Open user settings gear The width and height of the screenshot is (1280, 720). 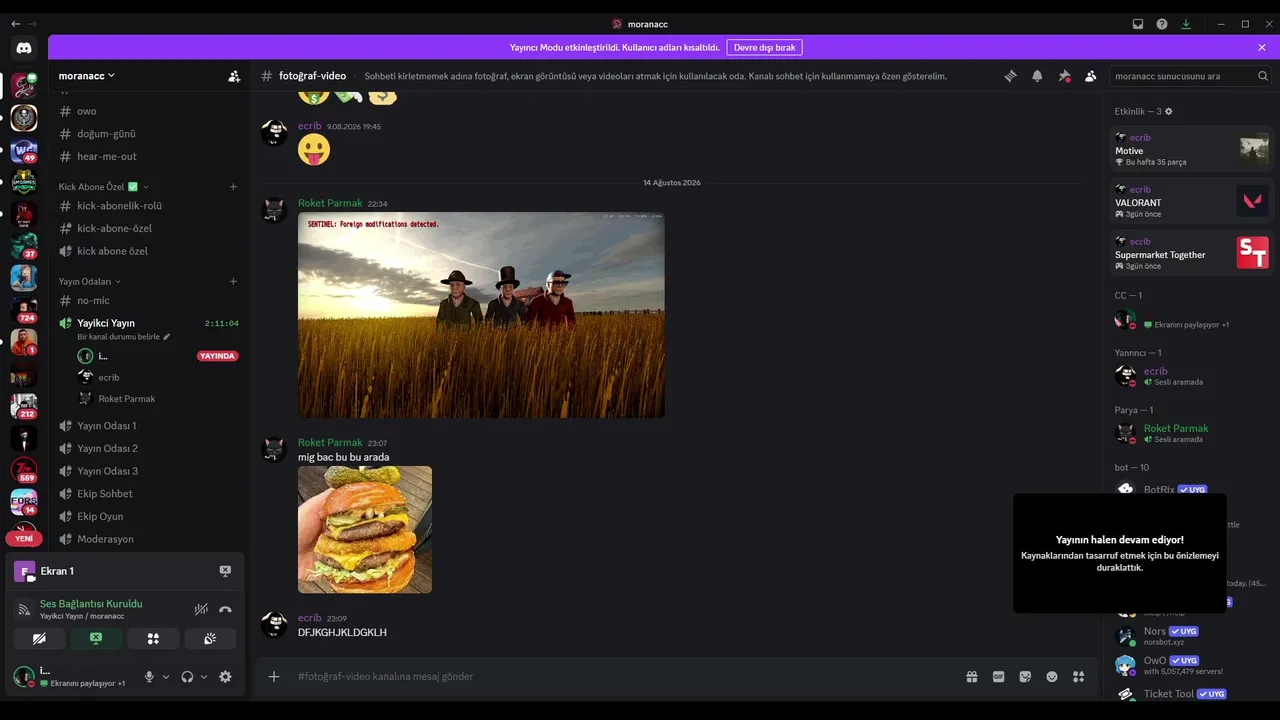pos(225,677)
